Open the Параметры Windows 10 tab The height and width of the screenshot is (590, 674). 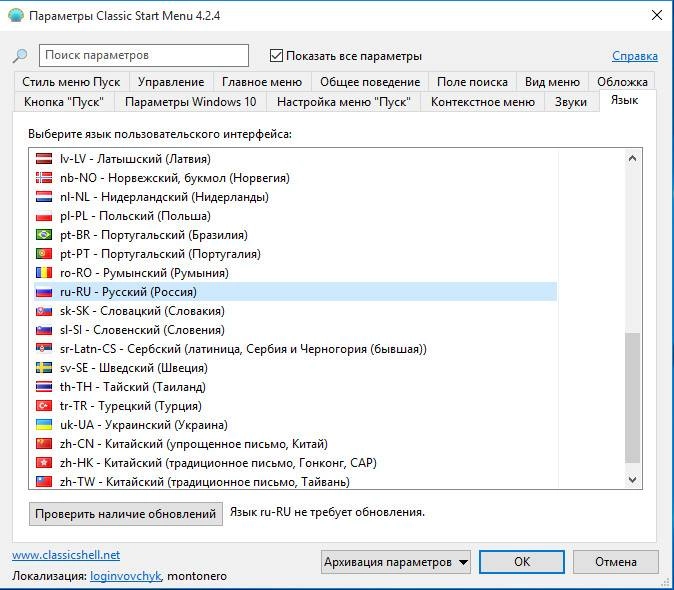[x=190, y=102]
